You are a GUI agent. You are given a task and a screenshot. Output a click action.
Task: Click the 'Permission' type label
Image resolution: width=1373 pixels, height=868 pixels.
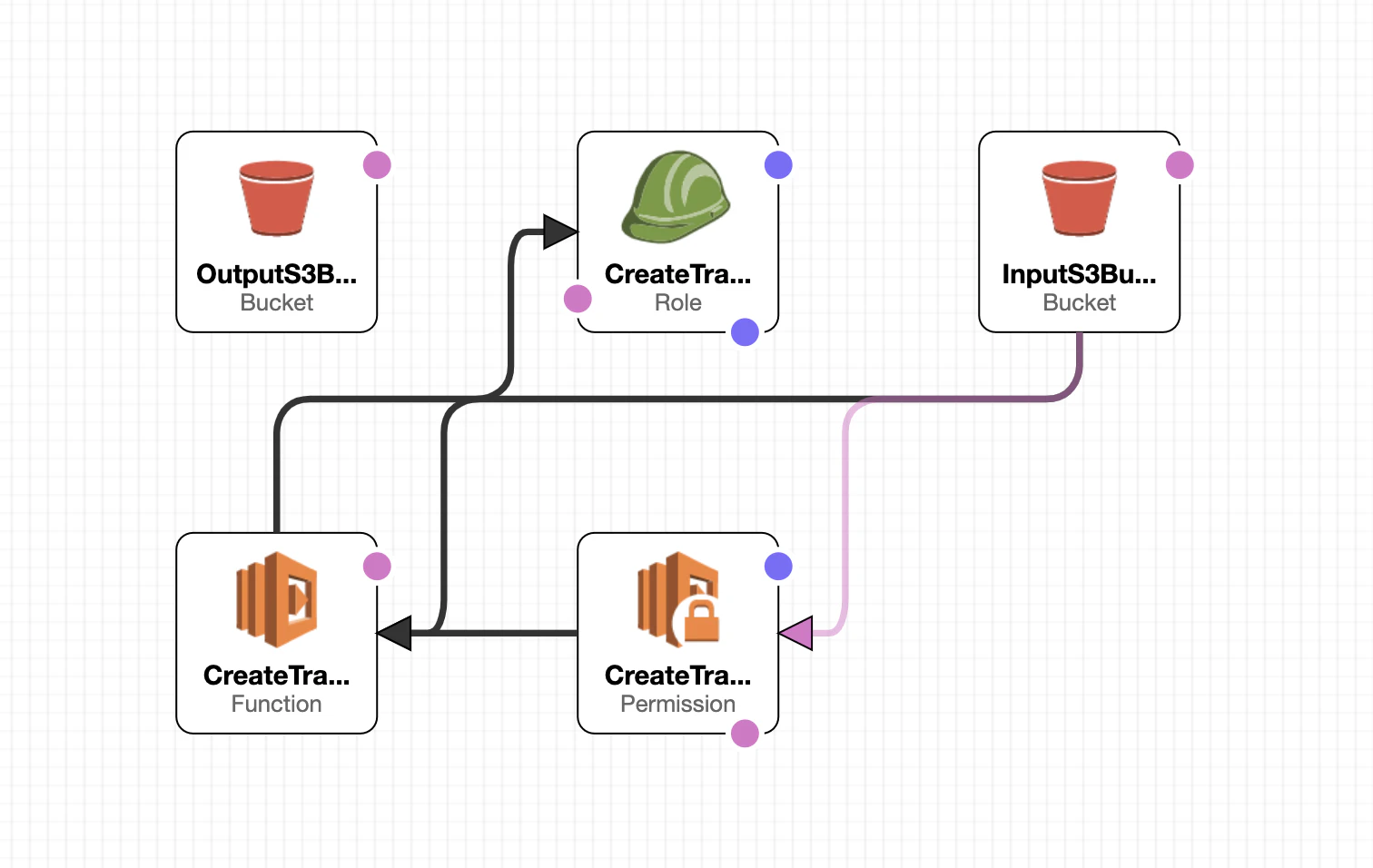(x=678, y=705)
